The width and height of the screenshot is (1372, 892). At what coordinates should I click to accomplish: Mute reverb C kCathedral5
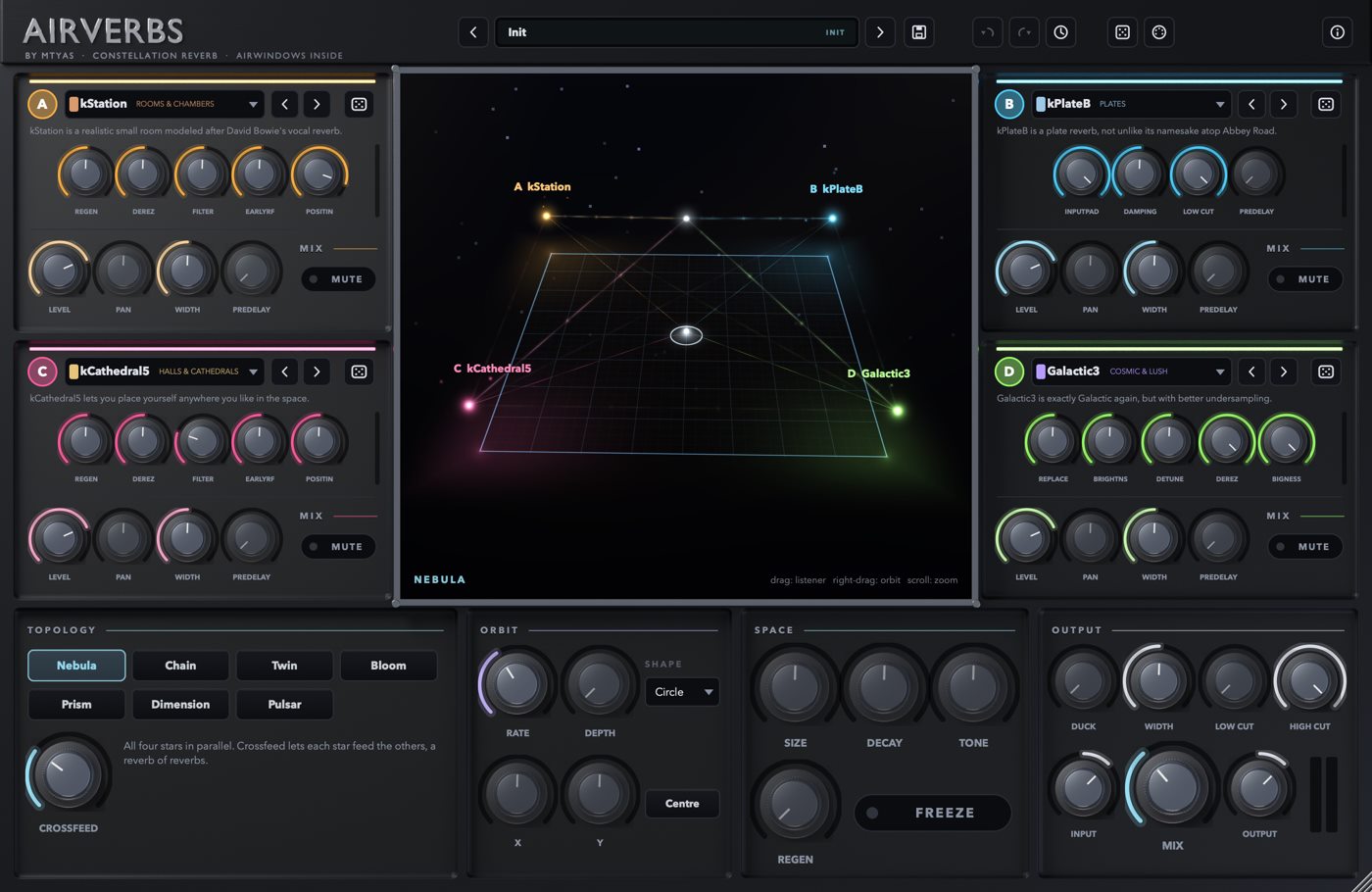[338, 547]
